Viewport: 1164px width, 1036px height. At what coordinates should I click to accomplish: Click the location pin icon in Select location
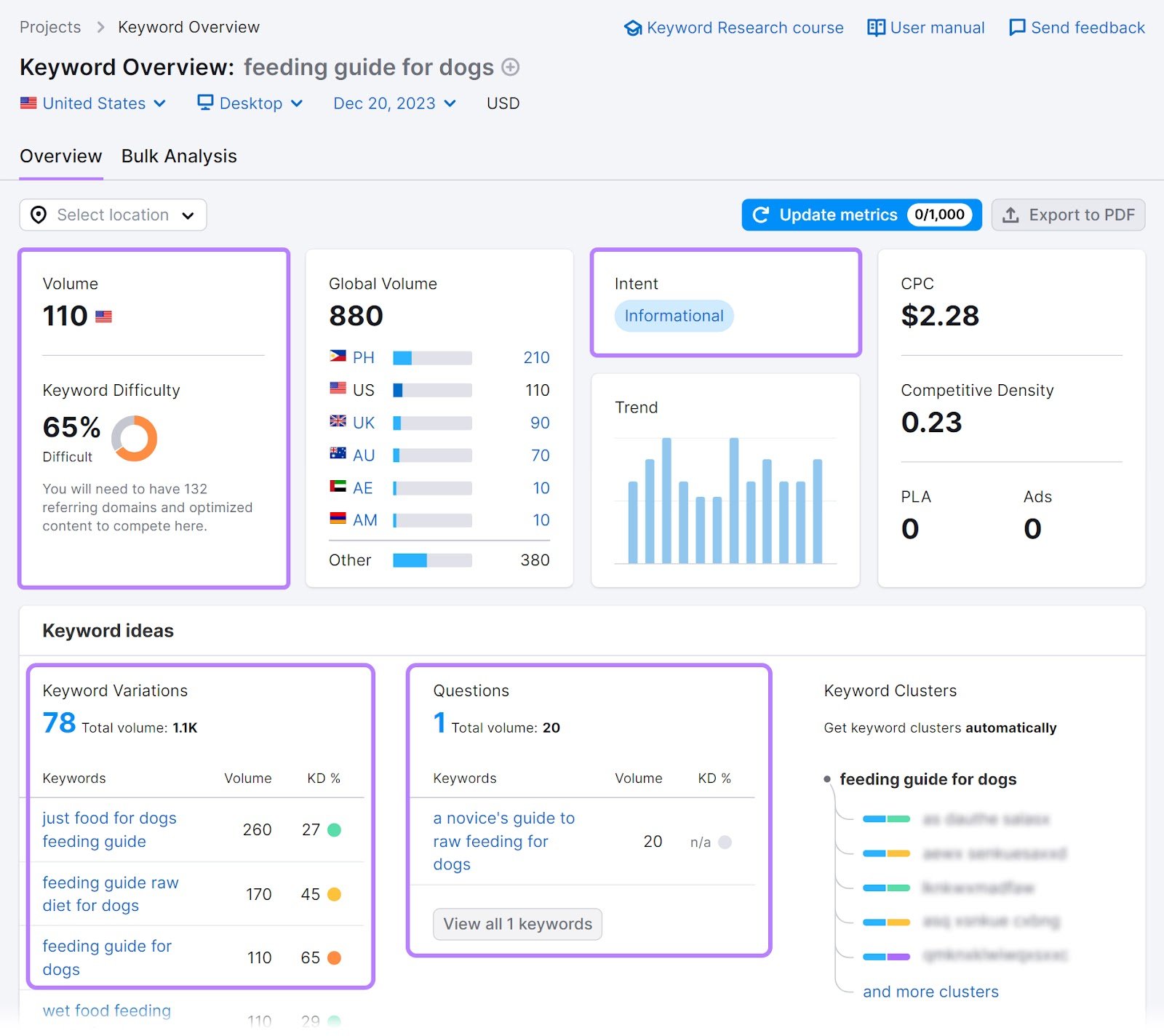point(39,215)
